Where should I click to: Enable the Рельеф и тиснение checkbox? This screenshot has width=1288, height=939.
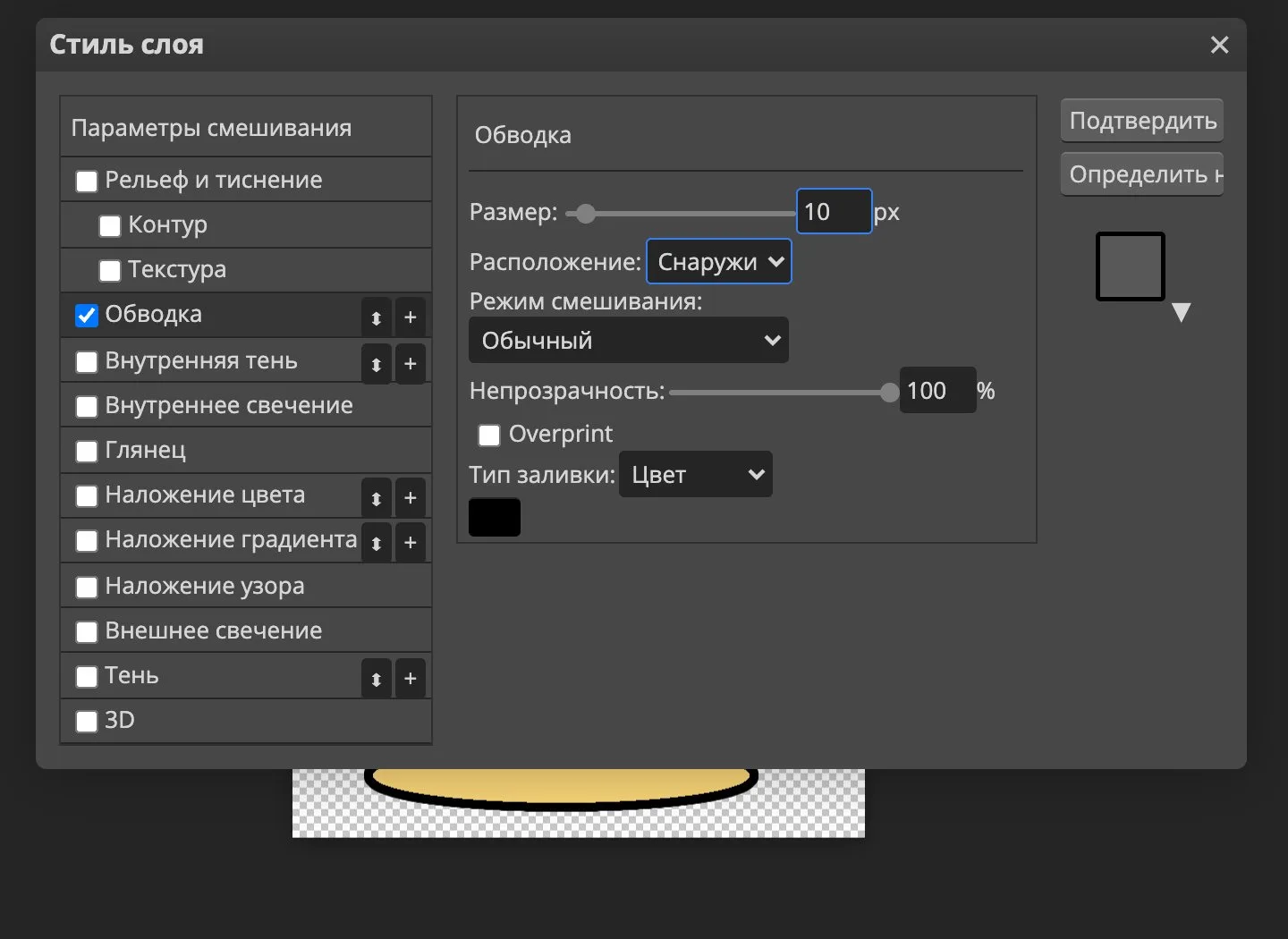(87, 182)
